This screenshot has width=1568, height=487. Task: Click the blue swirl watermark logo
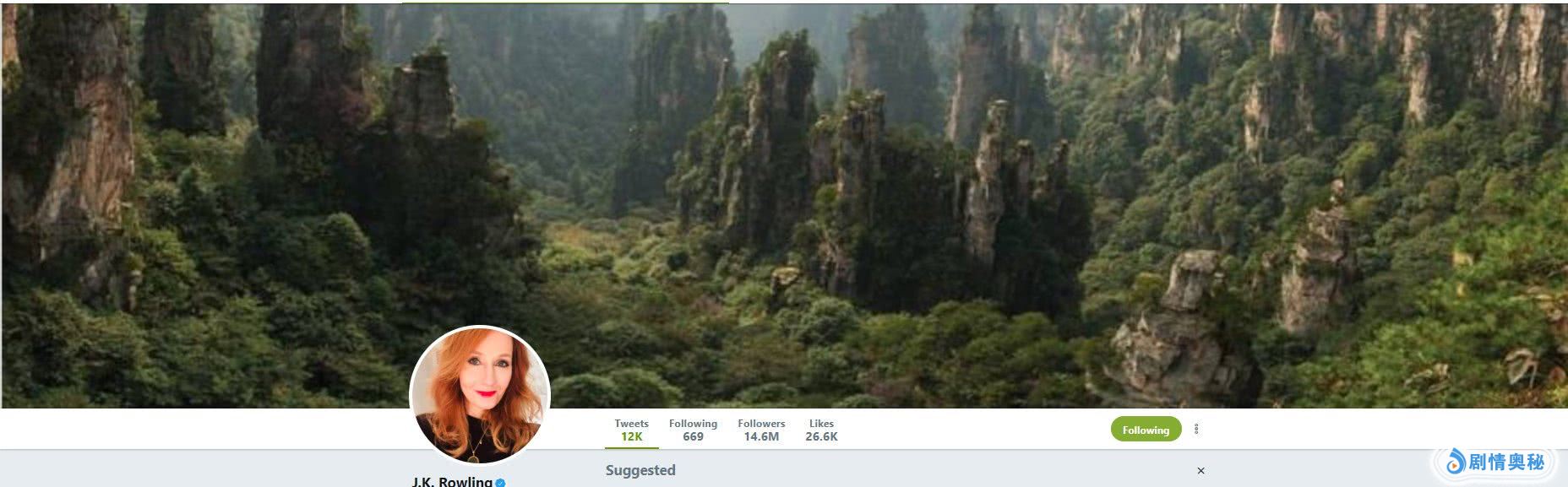tap(1456, 462)
